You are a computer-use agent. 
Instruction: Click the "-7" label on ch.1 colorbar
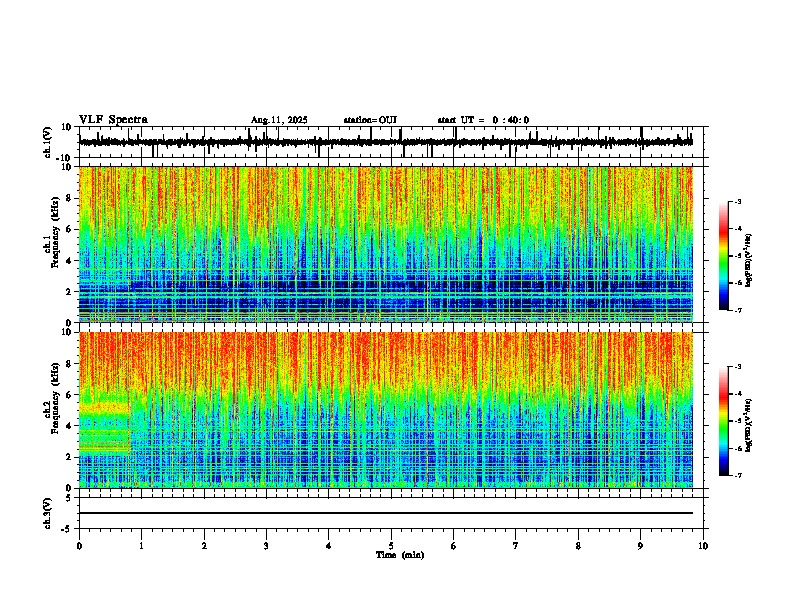click(738, 311)
